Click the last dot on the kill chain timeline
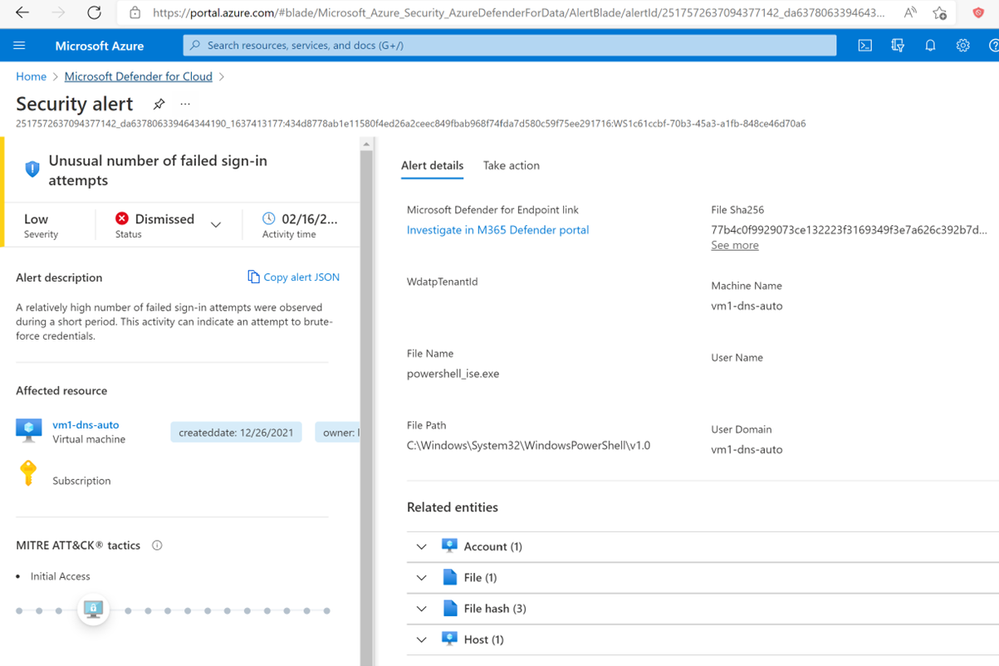This screenshot has width=999, height=666. [327, 611]
